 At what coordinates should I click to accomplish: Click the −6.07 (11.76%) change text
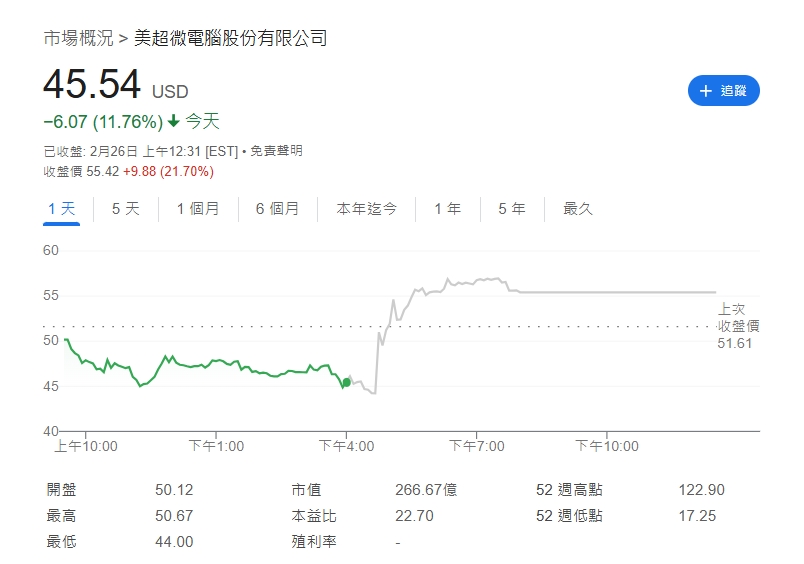[x=103, y=122]
